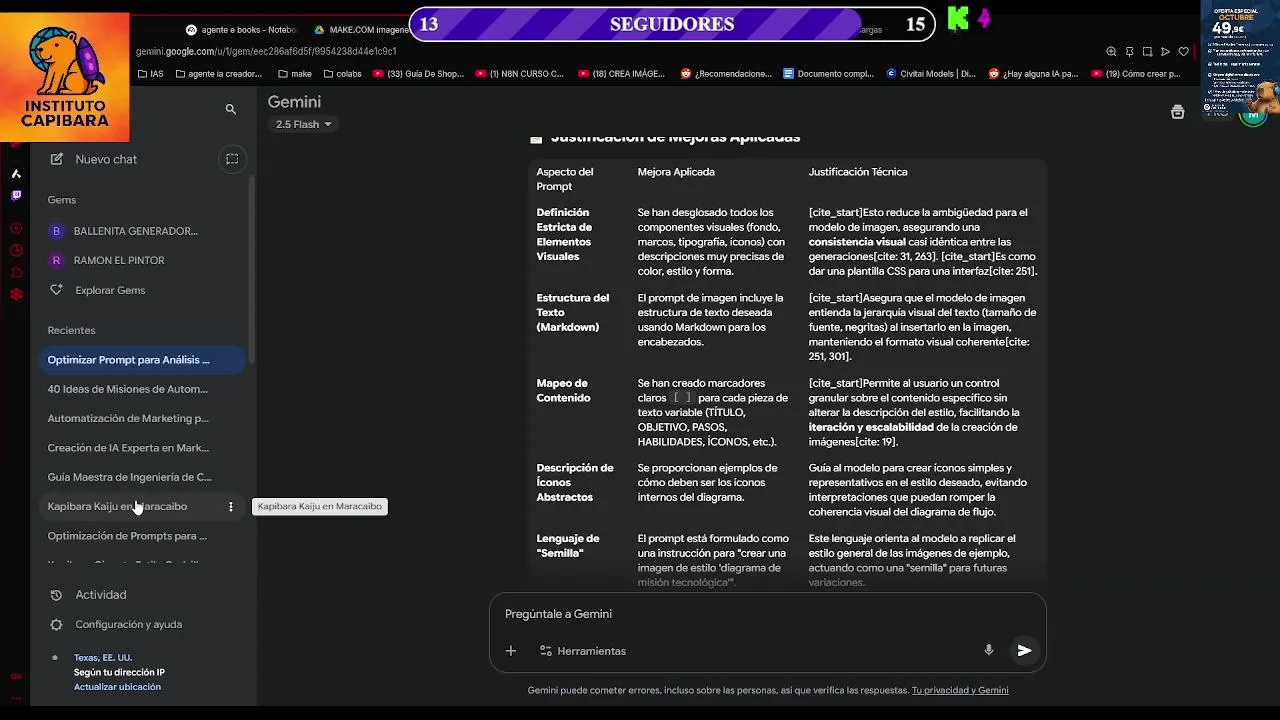
Task: Open '(1) N8N CURSO C...' bookmark
Action: click(520, 74)
